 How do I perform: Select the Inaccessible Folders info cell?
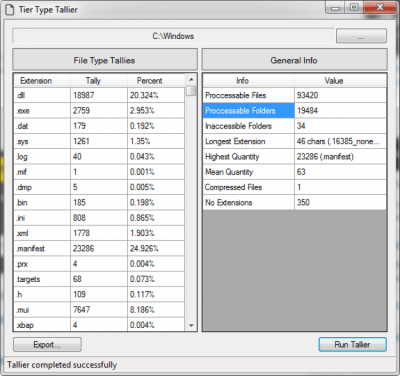point(248,126)
